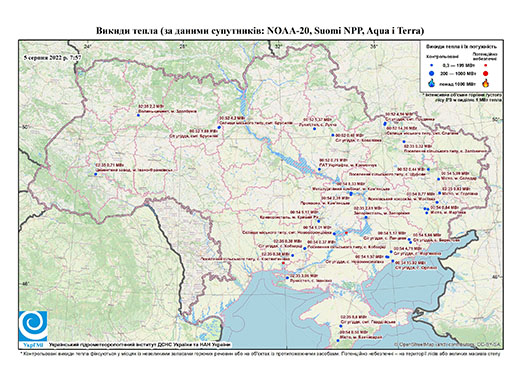Select the blue marker near Ivano-Frankivsk
520x368 pixels.
click(96, 174)
